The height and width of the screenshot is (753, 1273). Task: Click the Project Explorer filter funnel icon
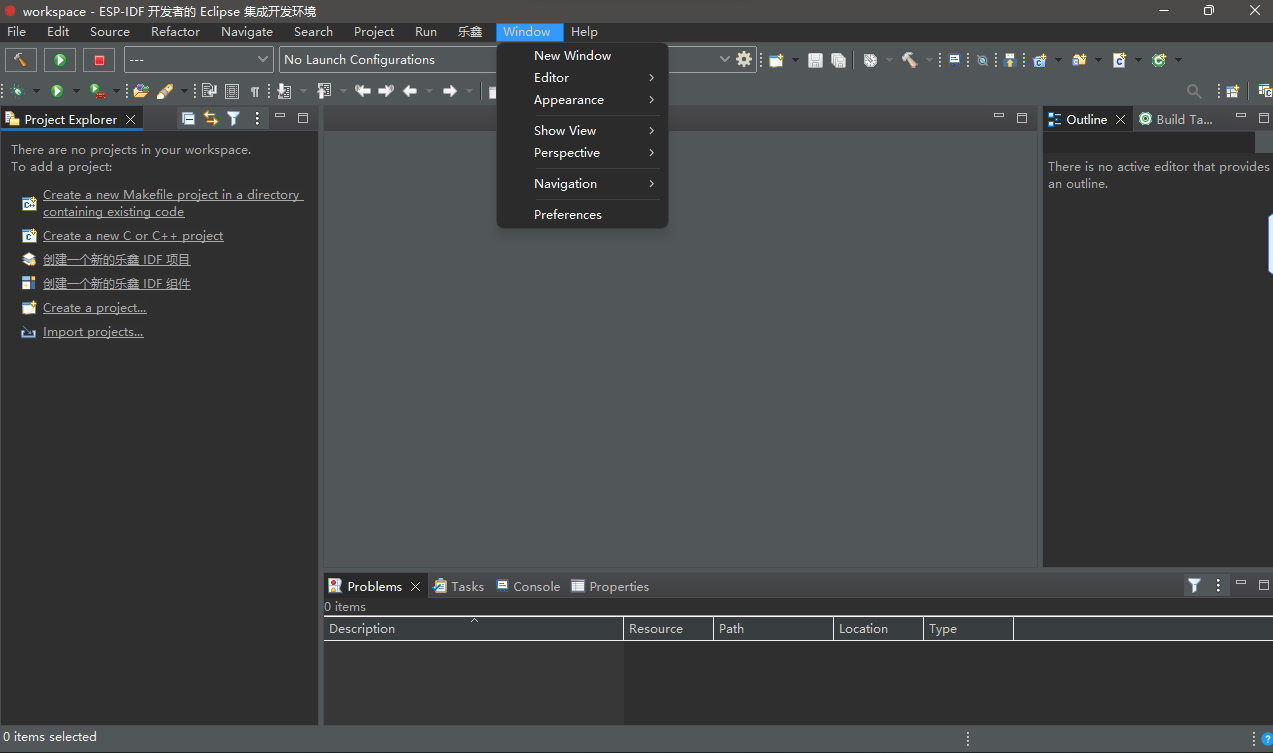click(233, 118)
